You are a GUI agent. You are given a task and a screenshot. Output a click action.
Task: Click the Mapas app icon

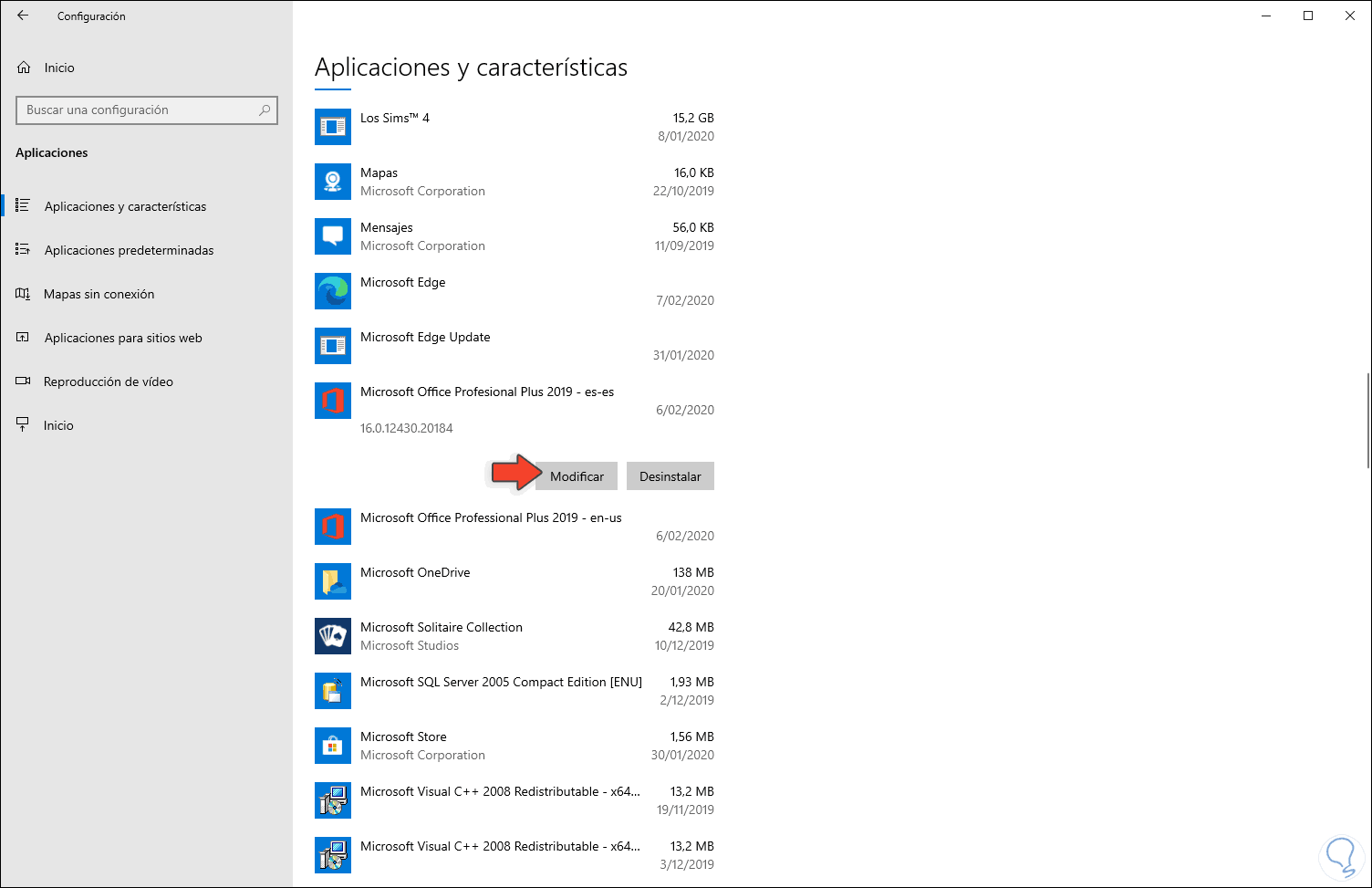[333, 182]
